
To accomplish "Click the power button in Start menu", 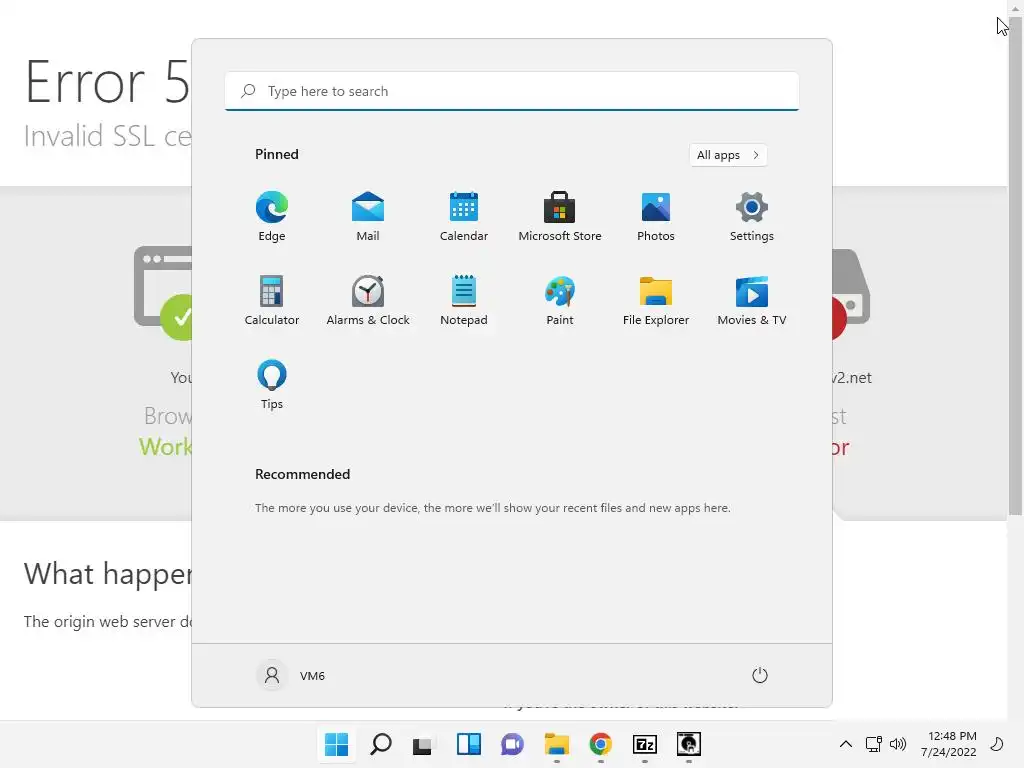I will pyautogui.click(x=760, y=675).
